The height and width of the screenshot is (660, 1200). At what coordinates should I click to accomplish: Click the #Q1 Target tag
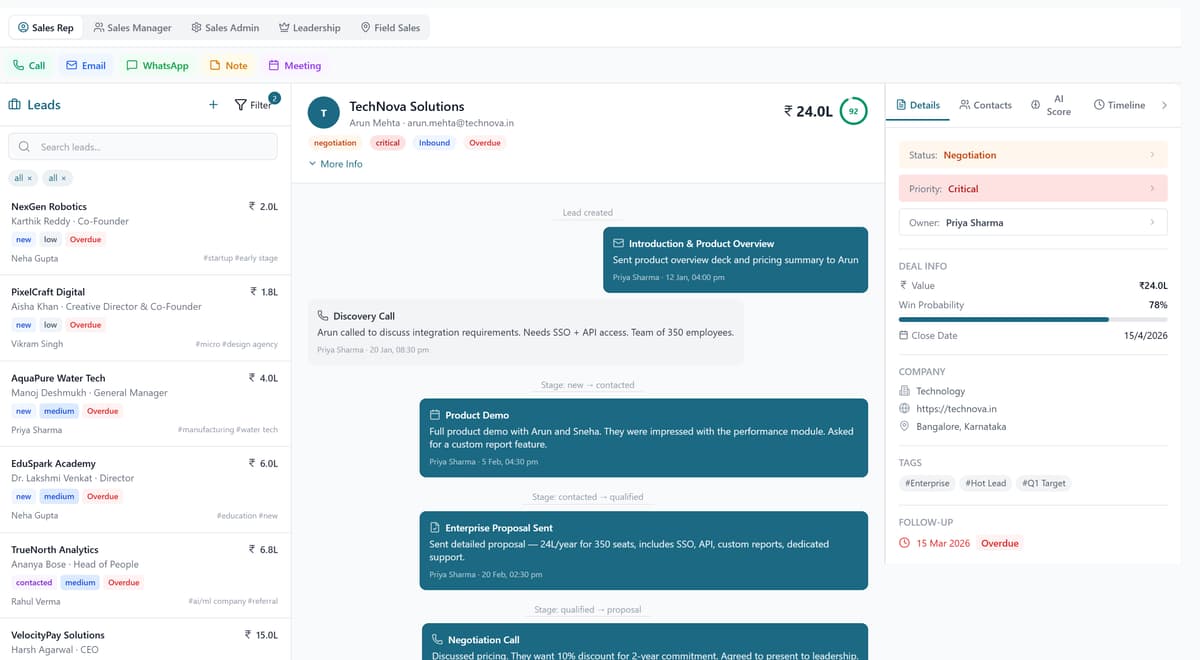[x=1043, y=483]
